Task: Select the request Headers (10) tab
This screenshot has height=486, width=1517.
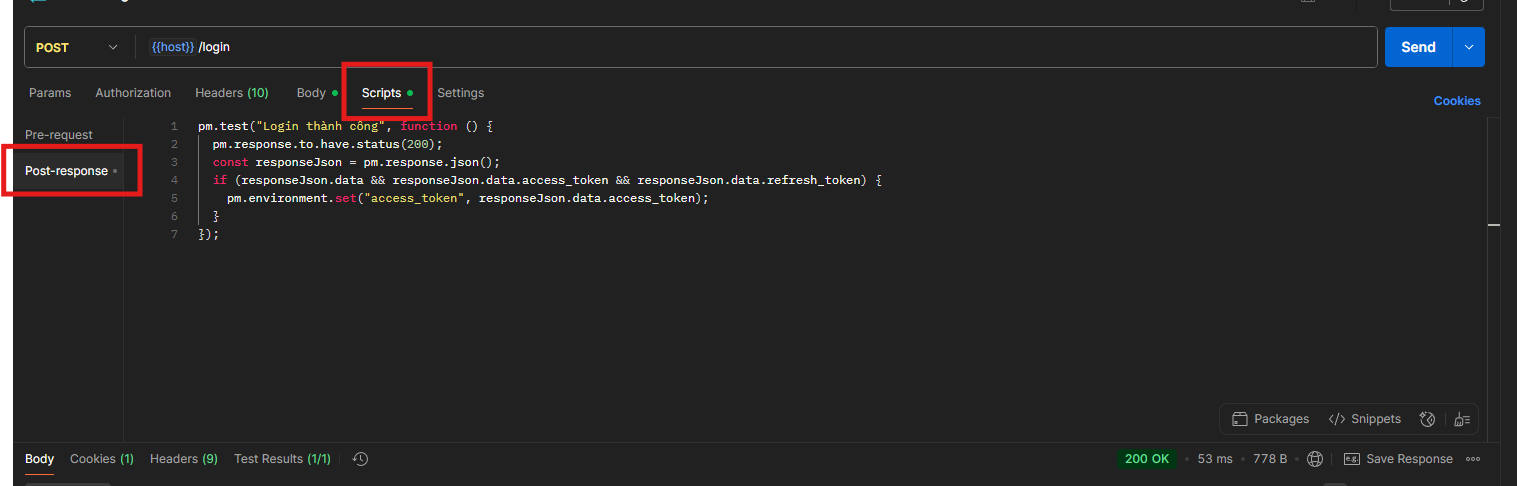Action: click(232, 93)
